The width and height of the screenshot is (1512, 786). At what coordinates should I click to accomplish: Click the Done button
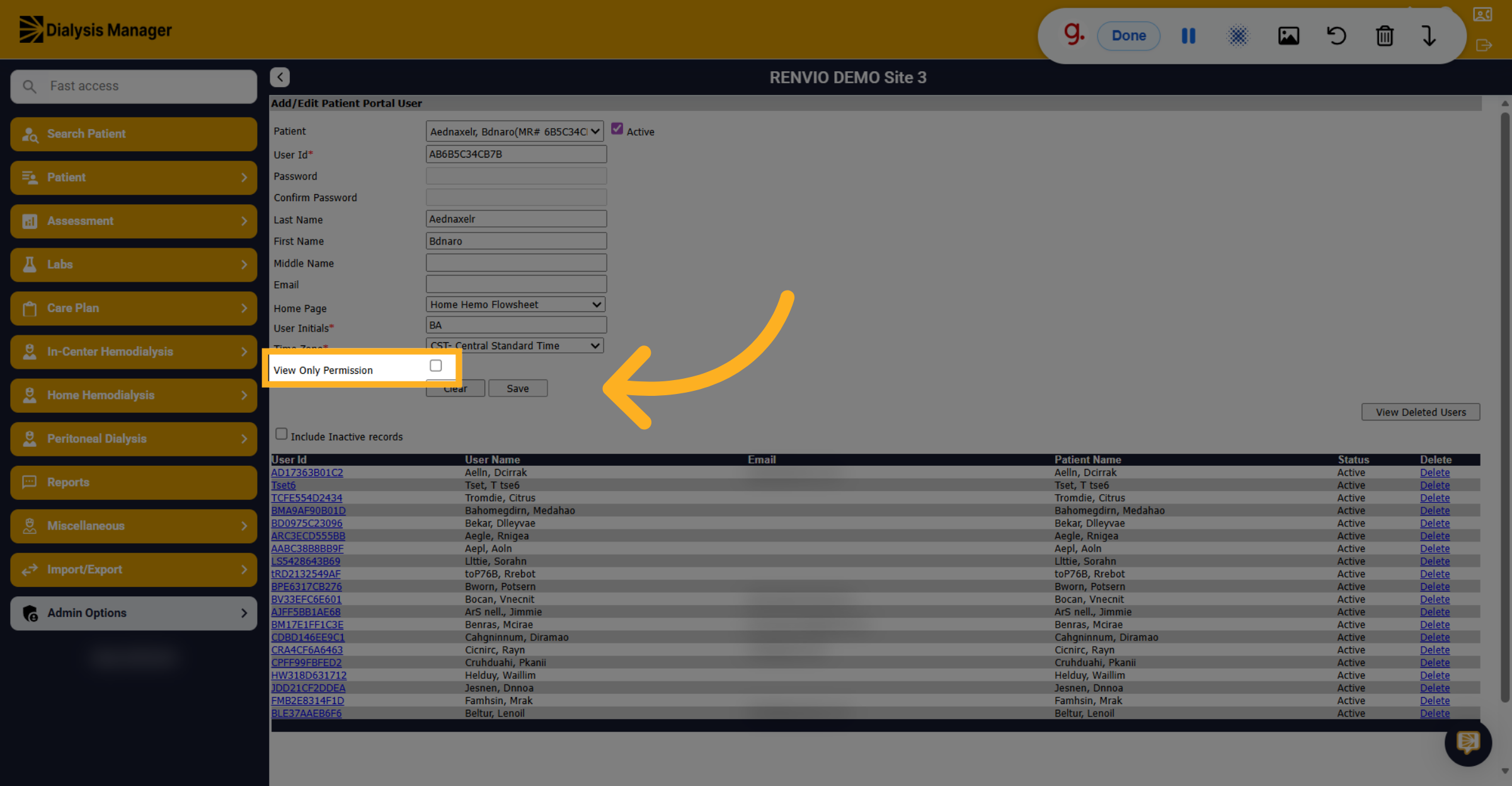tap(1128, 36)
